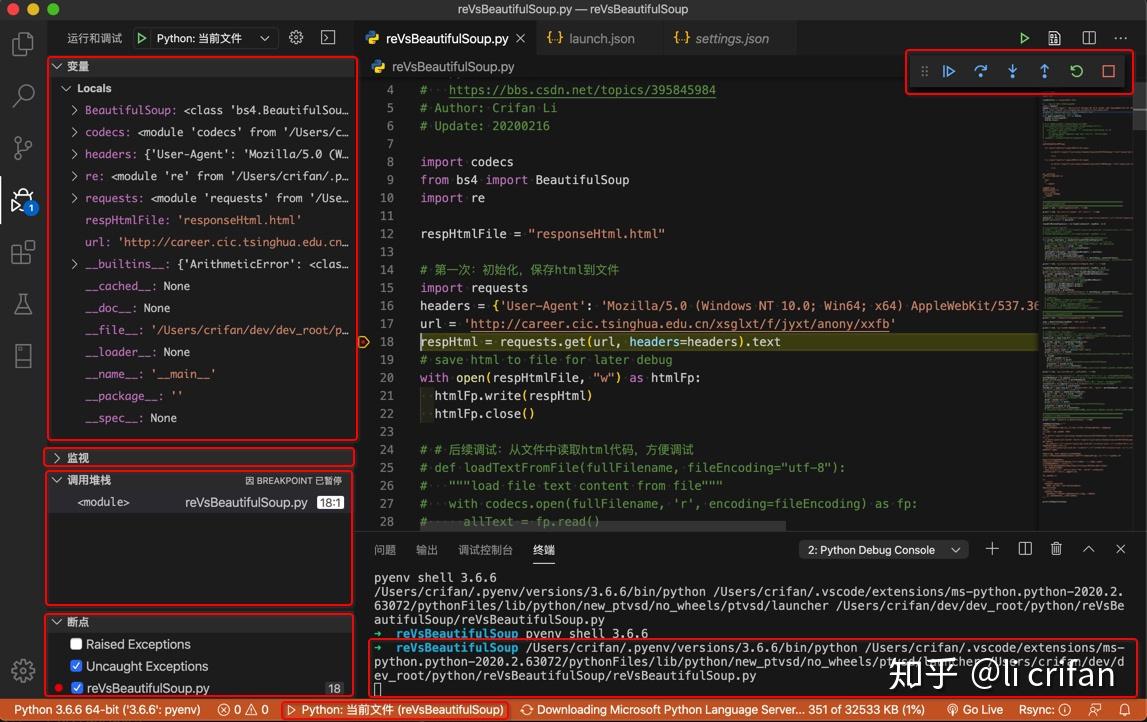Click horizontal scrollbar under editor
Screen dimensions: 1147x722
tap(601, 526)
